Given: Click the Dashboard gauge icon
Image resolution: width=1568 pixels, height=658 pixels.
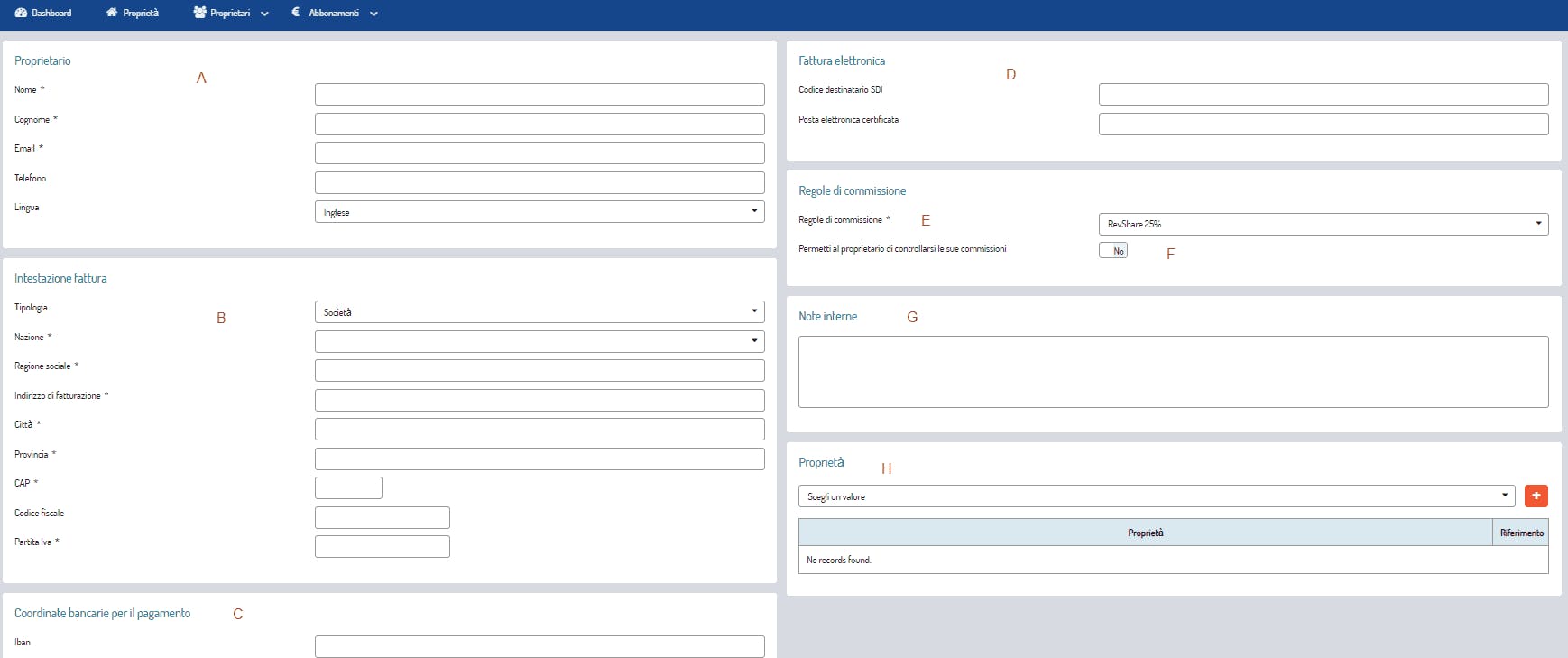Looking at the screenshot, I should 21,13.
